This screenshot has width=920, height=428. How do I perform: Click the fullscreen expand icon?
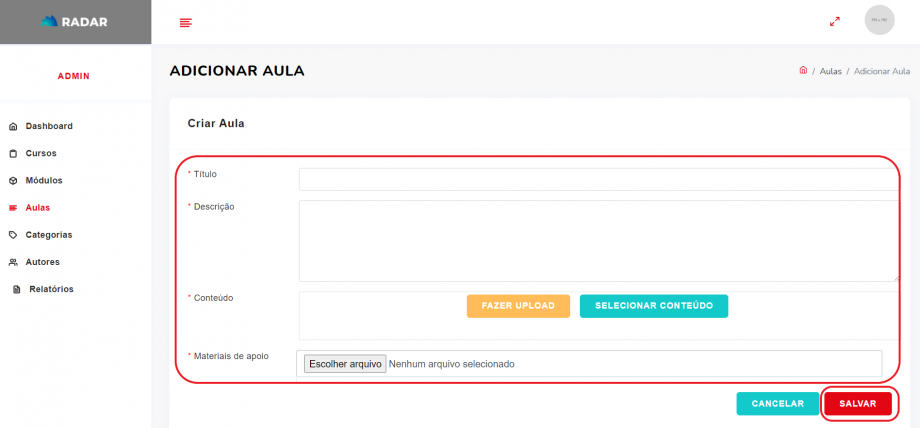[x=835, y=21]
